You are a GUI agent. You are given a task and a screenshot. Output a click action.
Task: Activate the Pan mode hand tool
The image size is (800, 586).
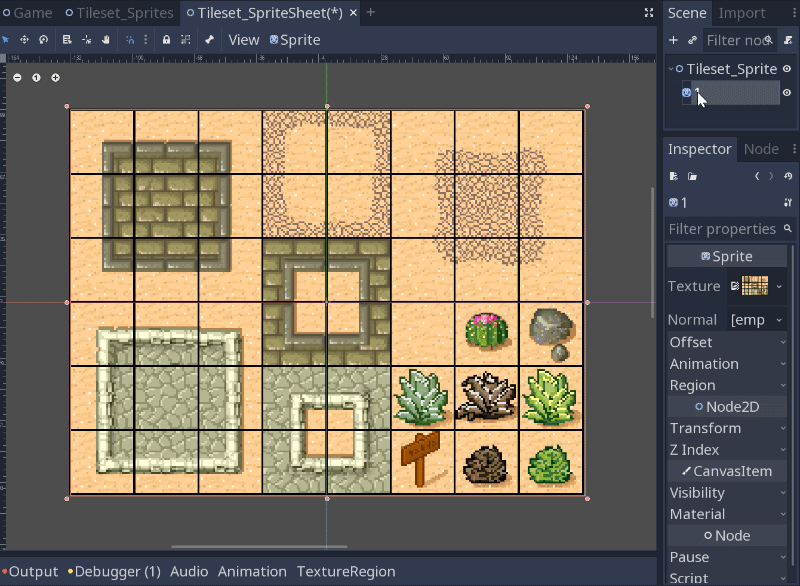106,40
